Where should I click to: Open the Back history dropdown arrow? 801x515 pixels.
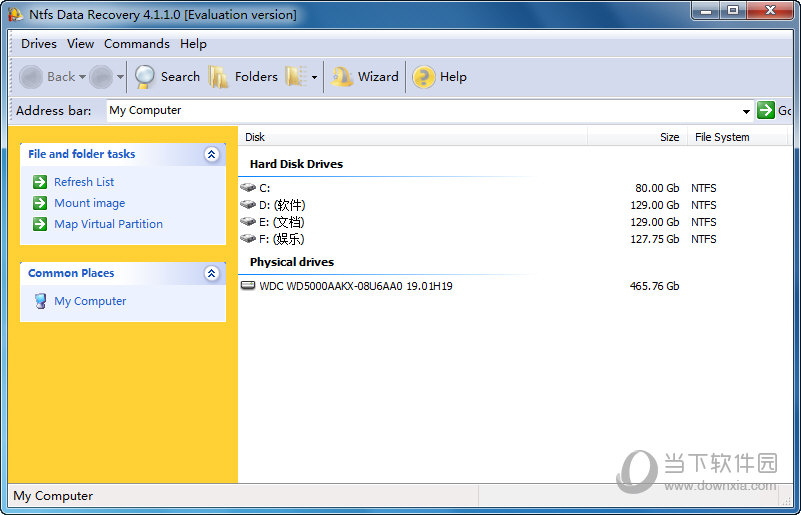[82, 77]
